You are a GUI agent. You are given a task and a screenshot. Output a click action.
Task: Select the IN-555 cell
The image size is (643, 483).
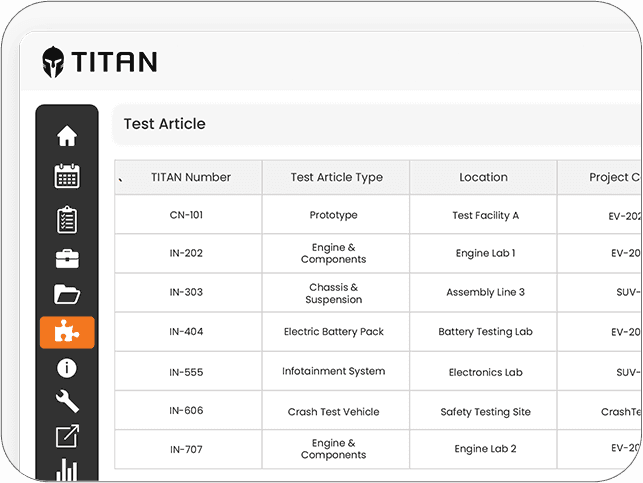188,371
